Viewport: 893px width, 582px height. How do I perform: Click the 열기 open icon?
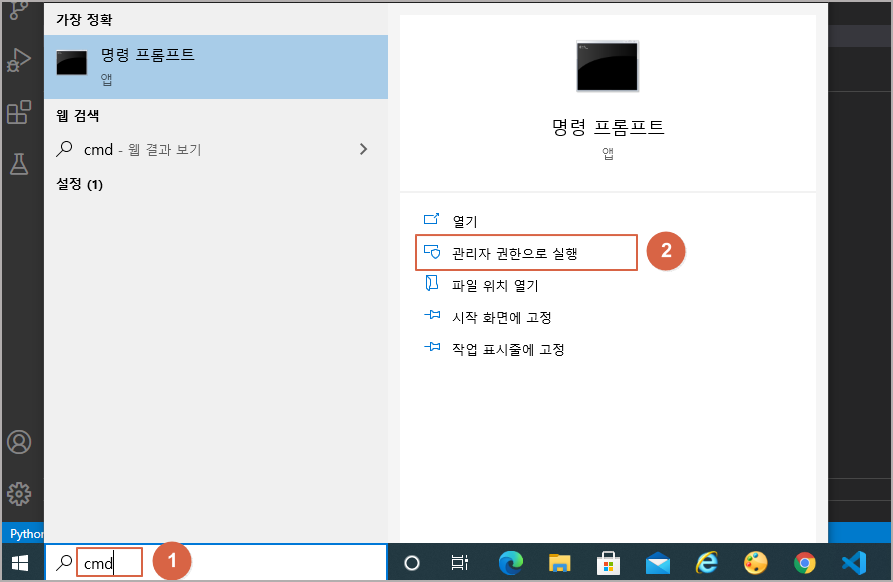coord(432,219)
